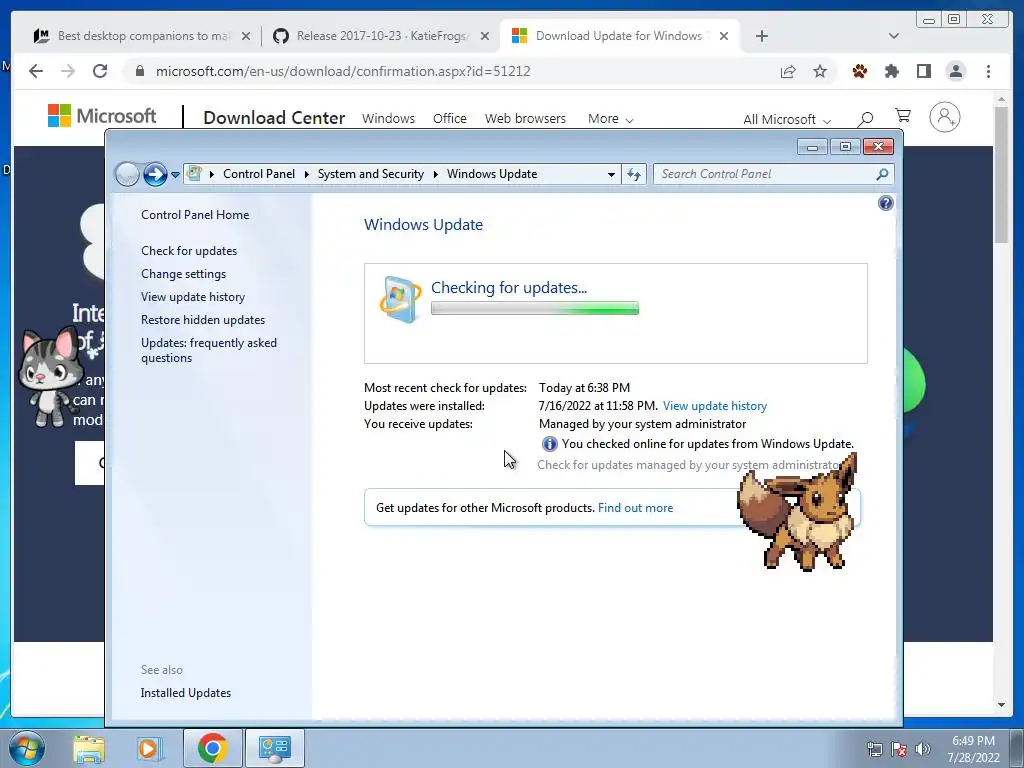Viewport: 1024px width, 768px height.
Task: Click View update history in the sidebar
Action: point(193,296)
